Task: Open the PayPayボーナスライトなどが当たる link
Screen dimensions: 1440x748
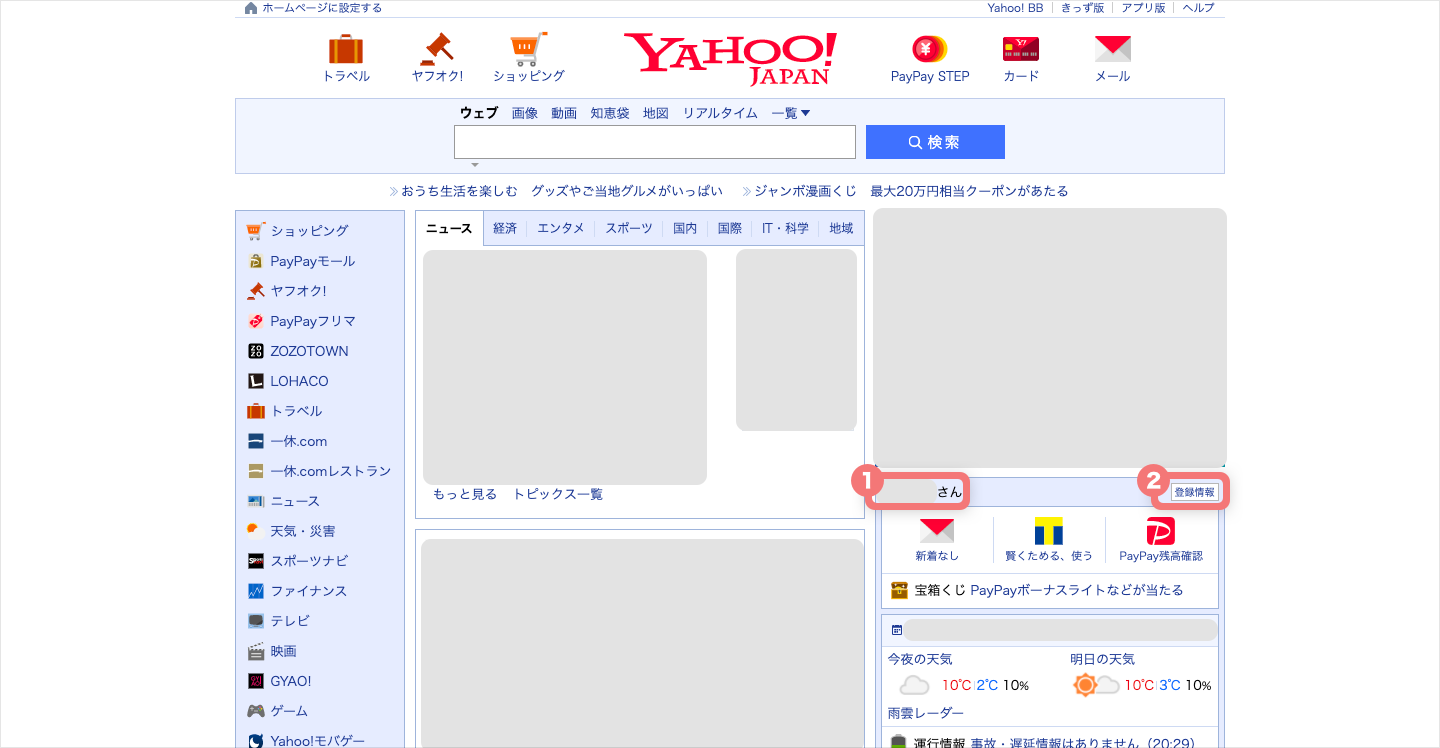Action: pos(1077,590)
